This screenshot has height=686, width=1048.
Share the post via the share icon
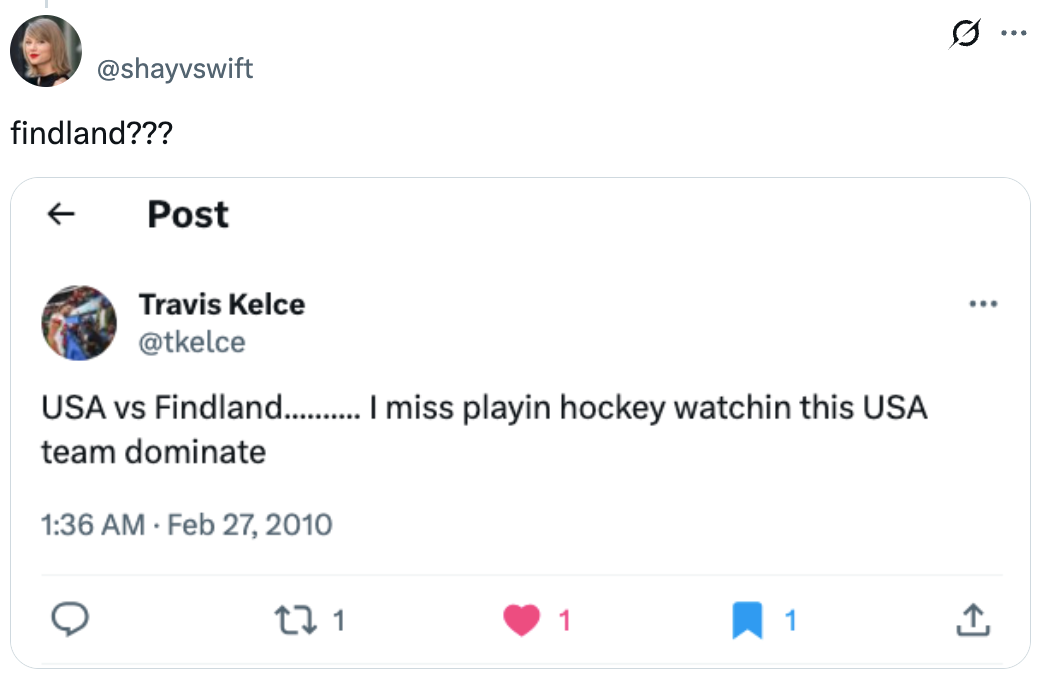pyautogui.click(x=973, y=620)
